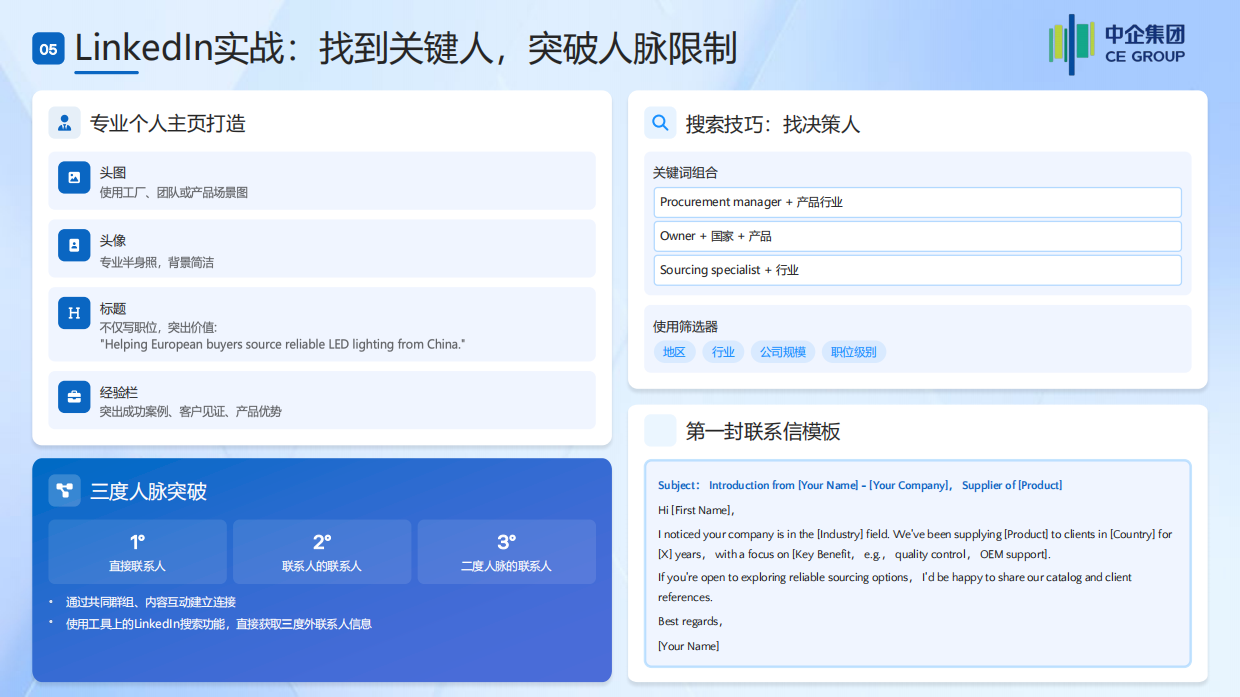This screenshot has height=697, width=1240.
Task: Click the 头图 image icon
Action: 74,177
